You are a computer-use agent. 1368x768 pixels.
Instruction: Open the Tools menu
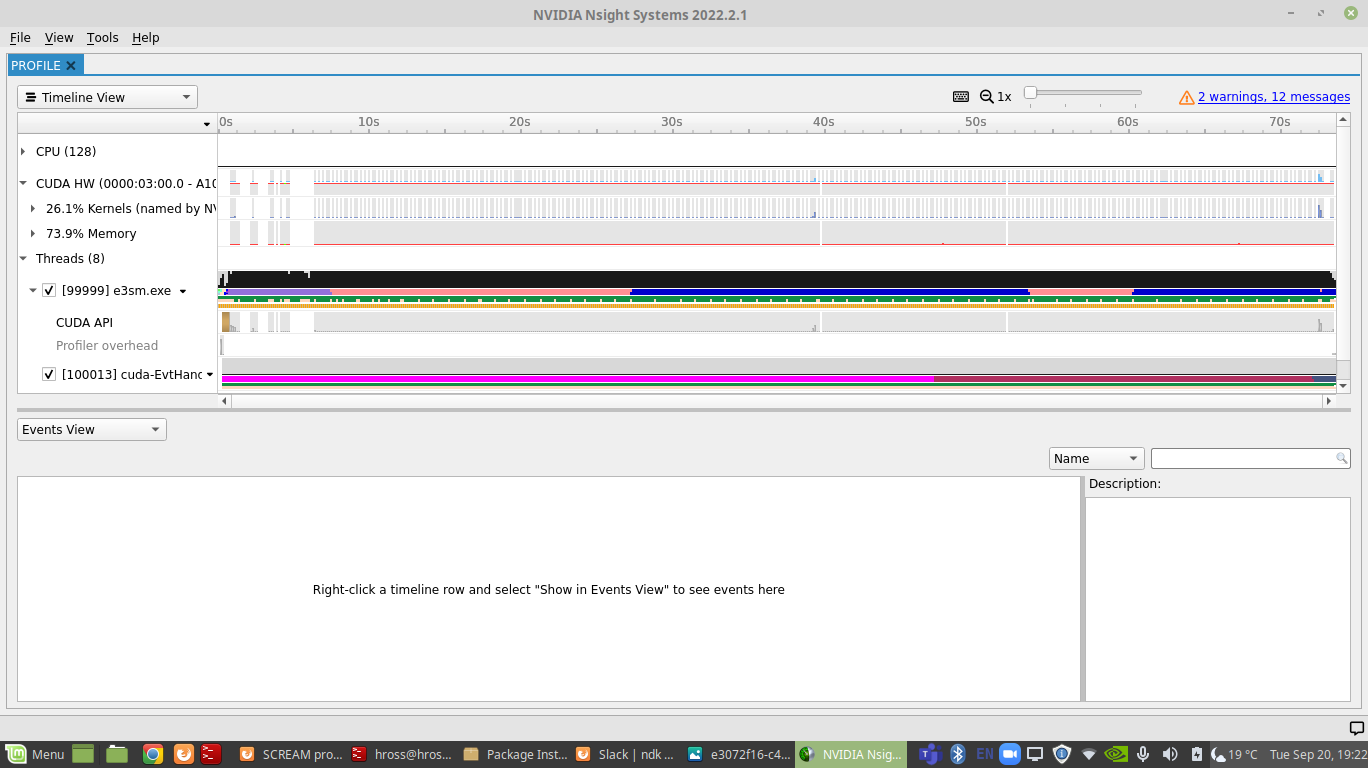click(x=102, y=37)
